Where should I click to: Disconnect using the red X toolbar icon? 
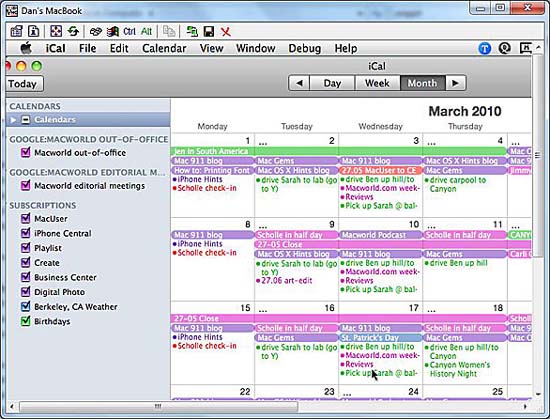pyautogui.click(x=226, y=32)
